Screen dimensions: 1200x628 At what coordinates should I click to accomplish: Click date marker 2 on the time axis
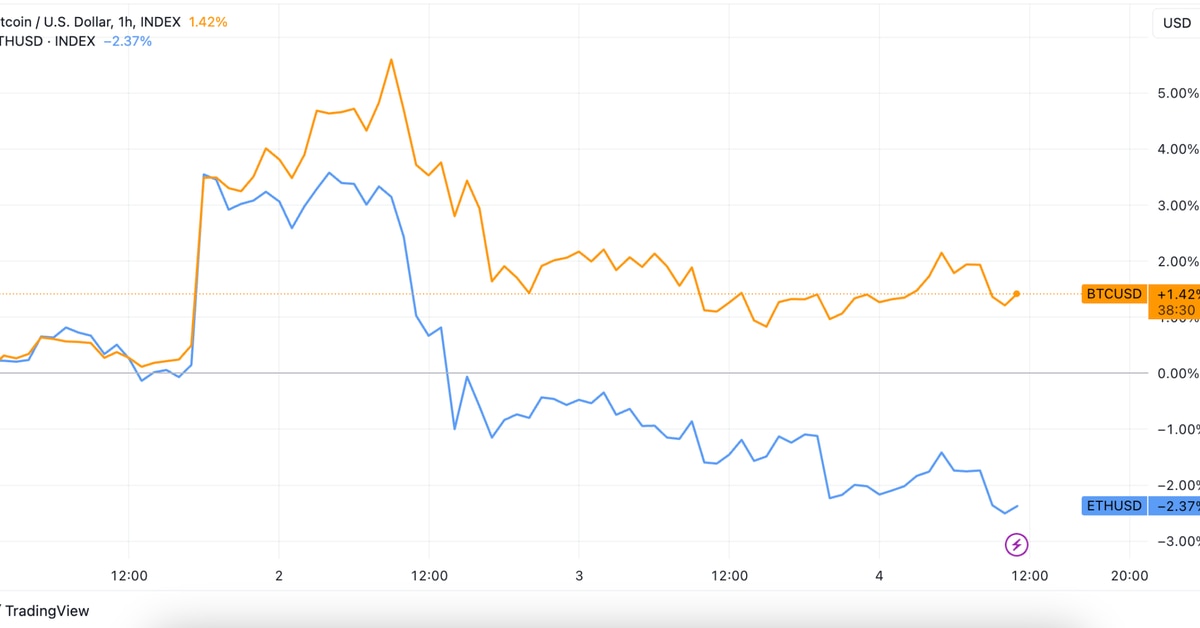[279, 576]
